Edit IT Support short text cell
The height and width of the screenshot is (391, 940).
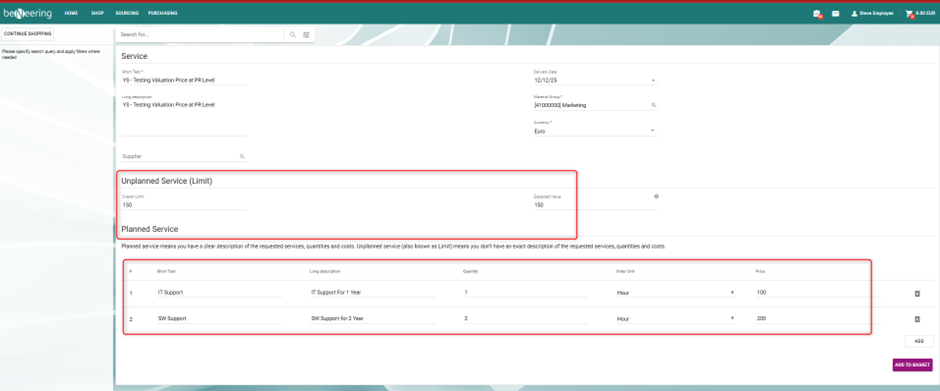(219, 293)
